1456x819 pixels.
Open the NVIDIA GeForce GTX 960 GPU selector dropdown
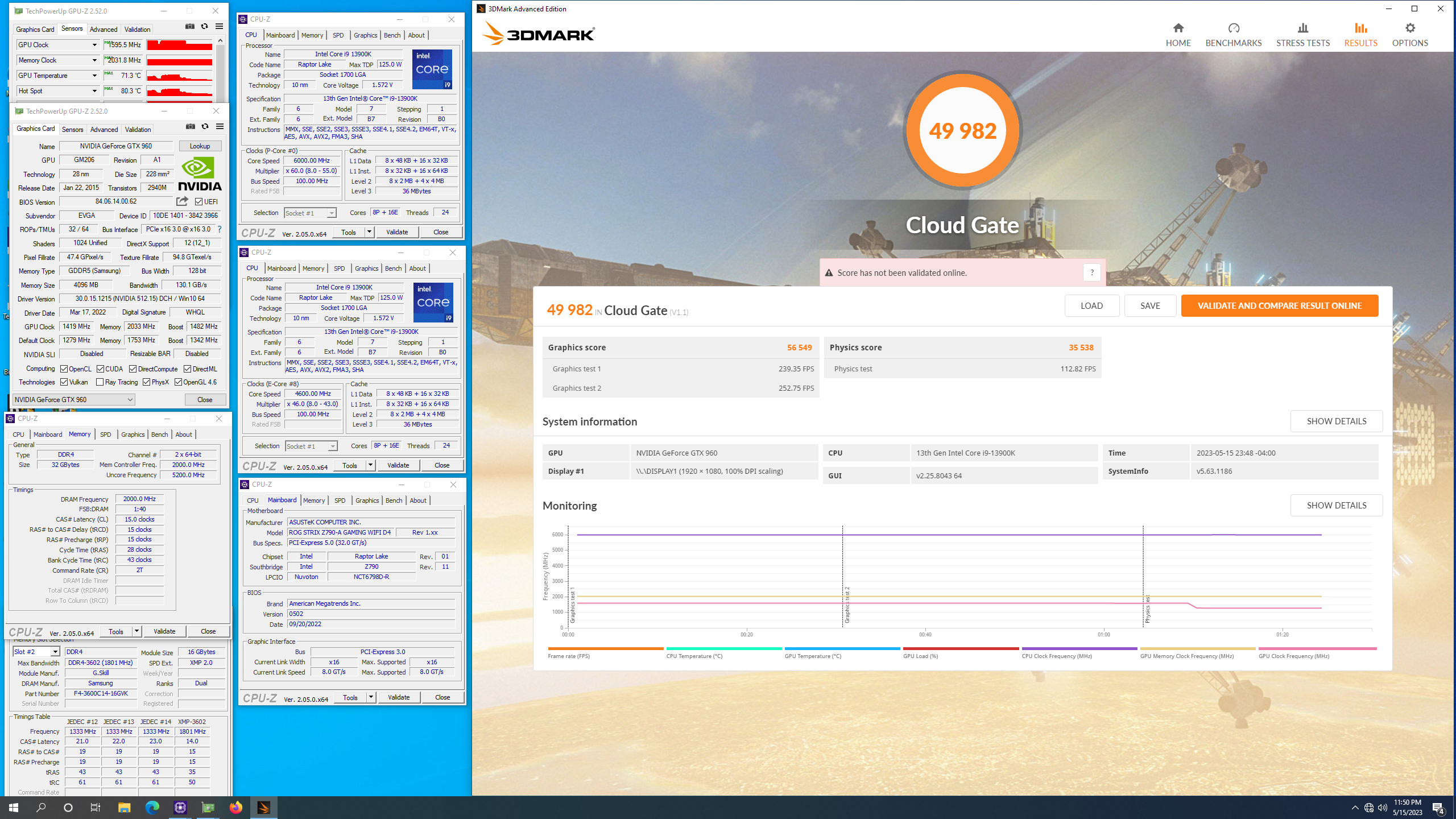(73, 400)
